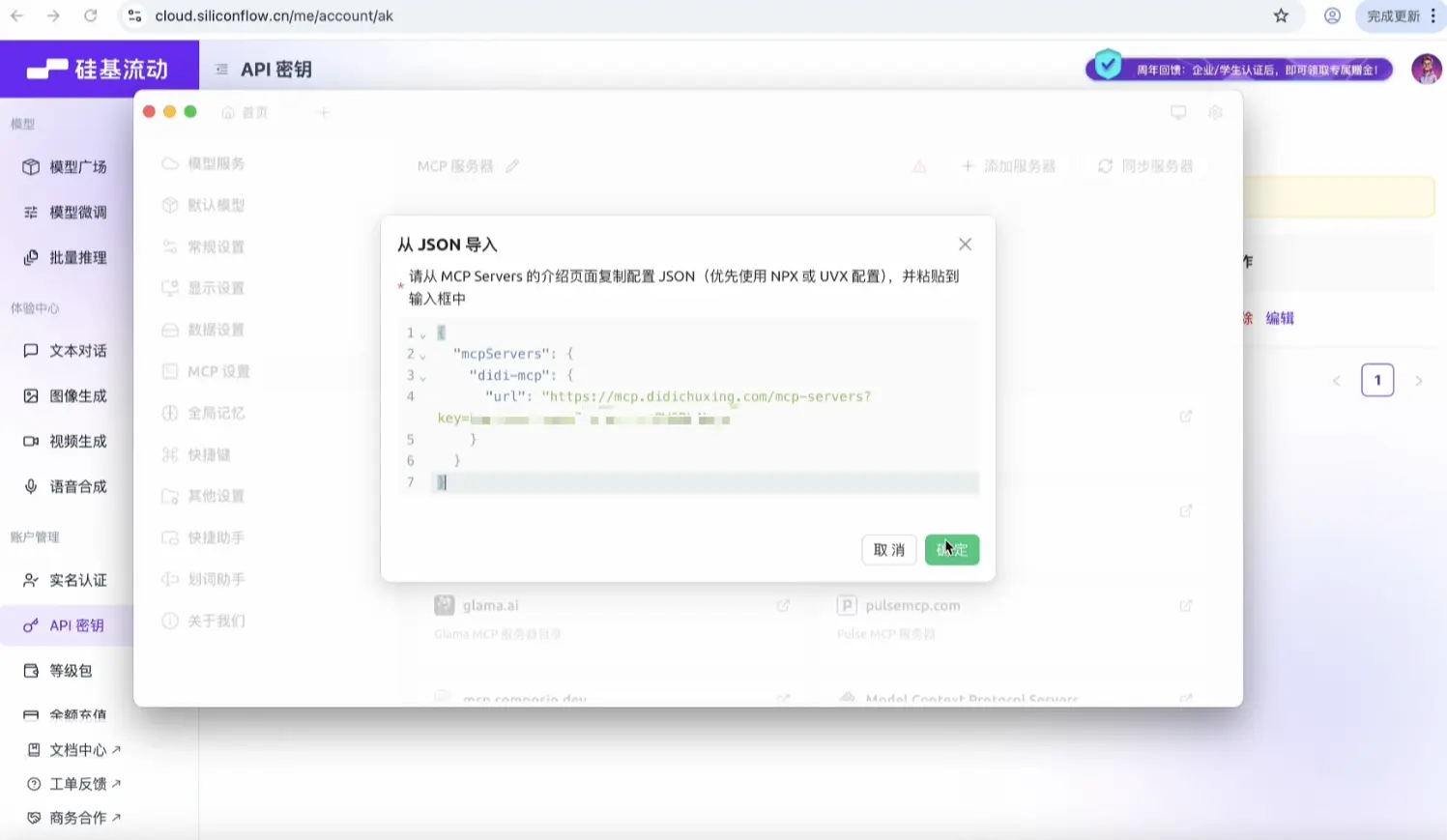
Task: Collapse line 1 root fold arrow
Action: [422, 334]
